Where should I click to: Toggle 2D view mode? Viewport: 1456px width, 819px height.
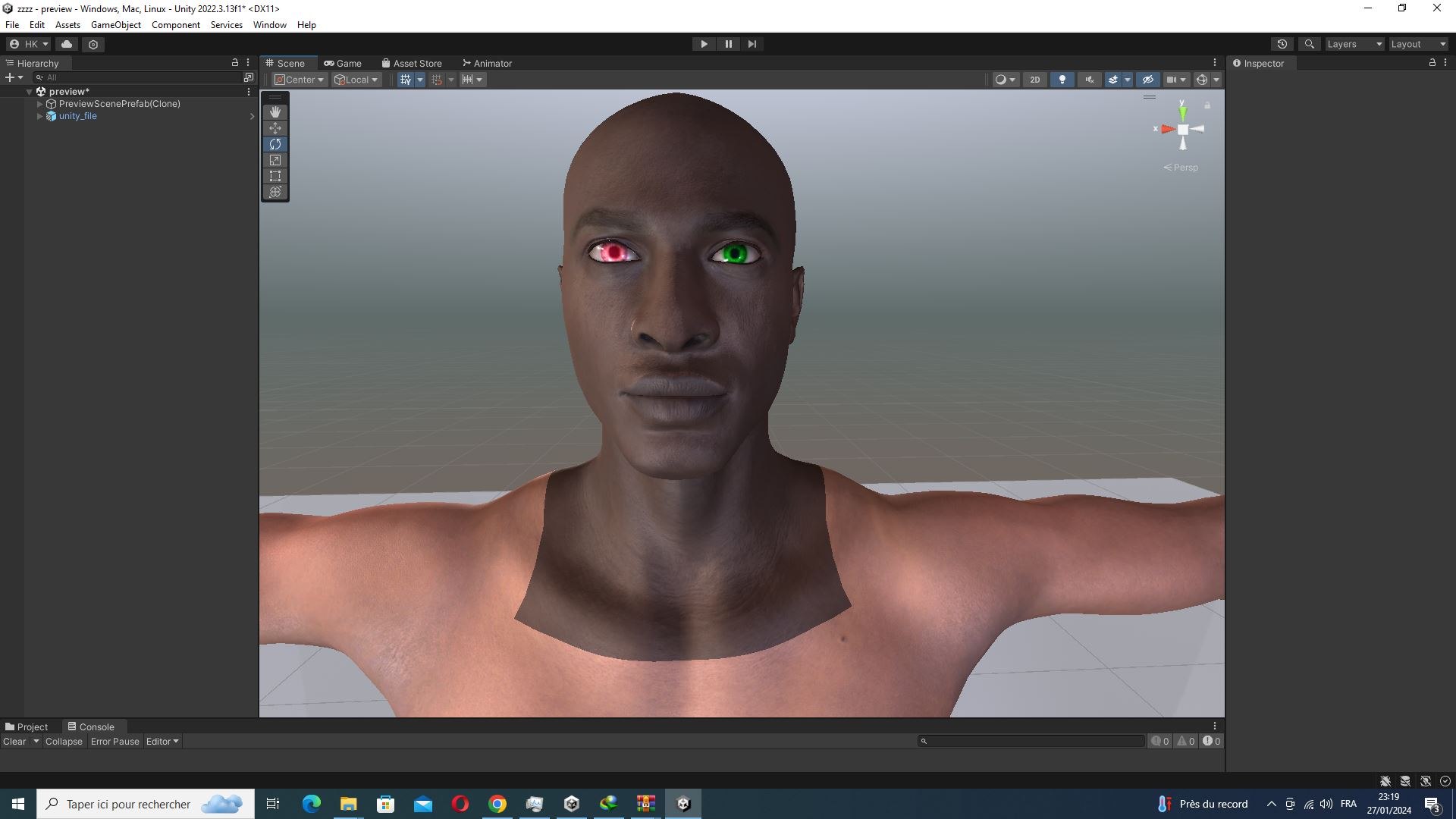pyautogui.click(x=1035, y=80)
